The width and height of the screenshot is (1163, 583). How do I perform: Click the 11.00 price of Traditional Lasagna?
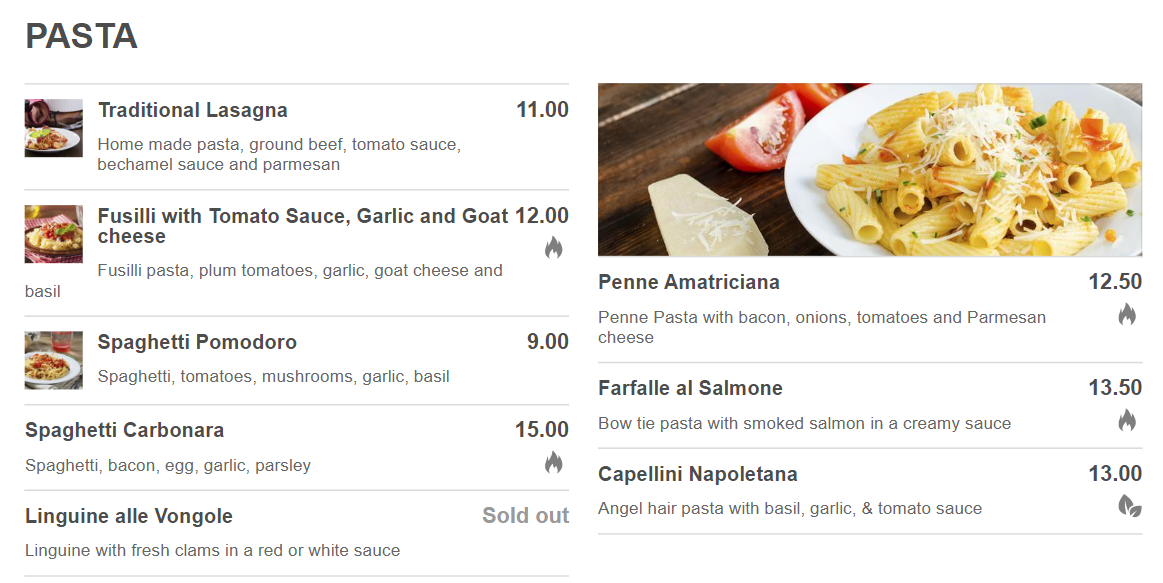[x=542, y=110]
